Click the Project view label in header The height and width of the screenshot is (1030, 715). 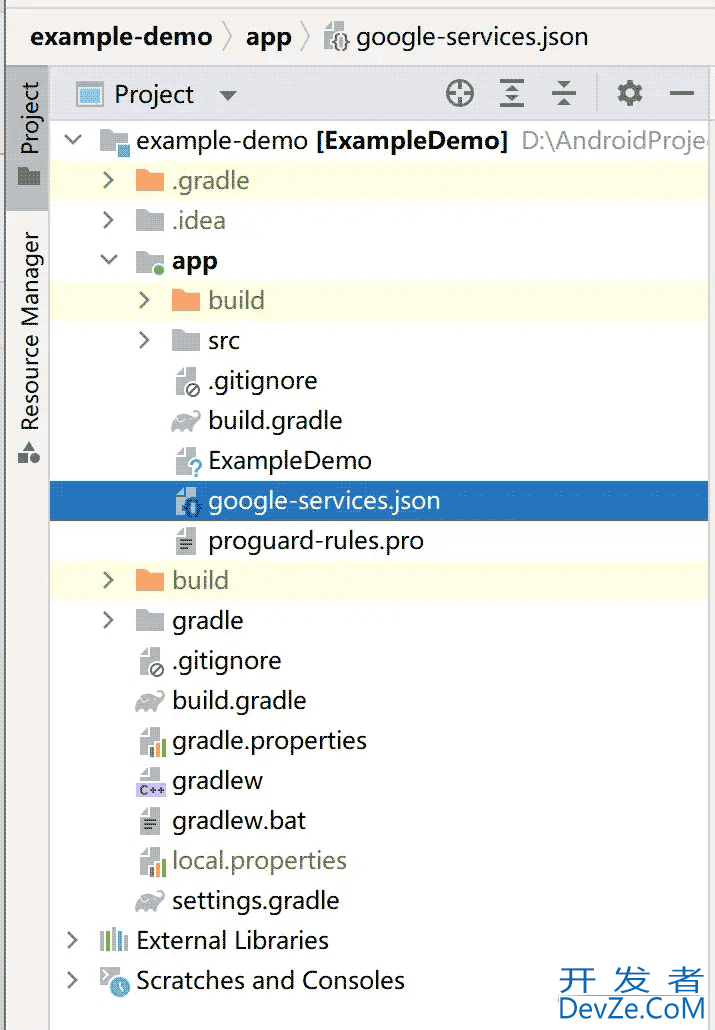coord(154,95)
